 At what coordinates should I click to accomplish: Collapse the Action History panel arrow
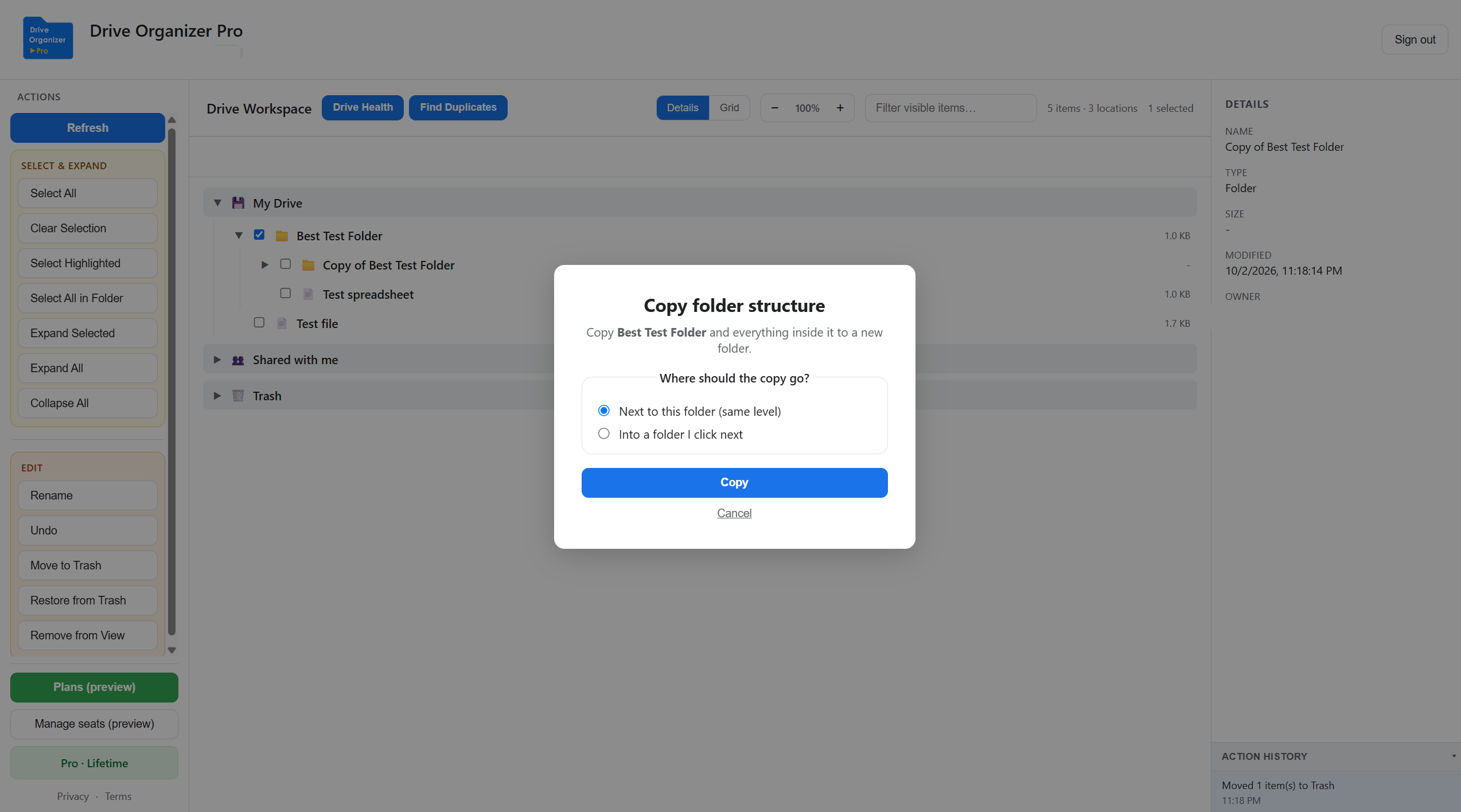1454,756
